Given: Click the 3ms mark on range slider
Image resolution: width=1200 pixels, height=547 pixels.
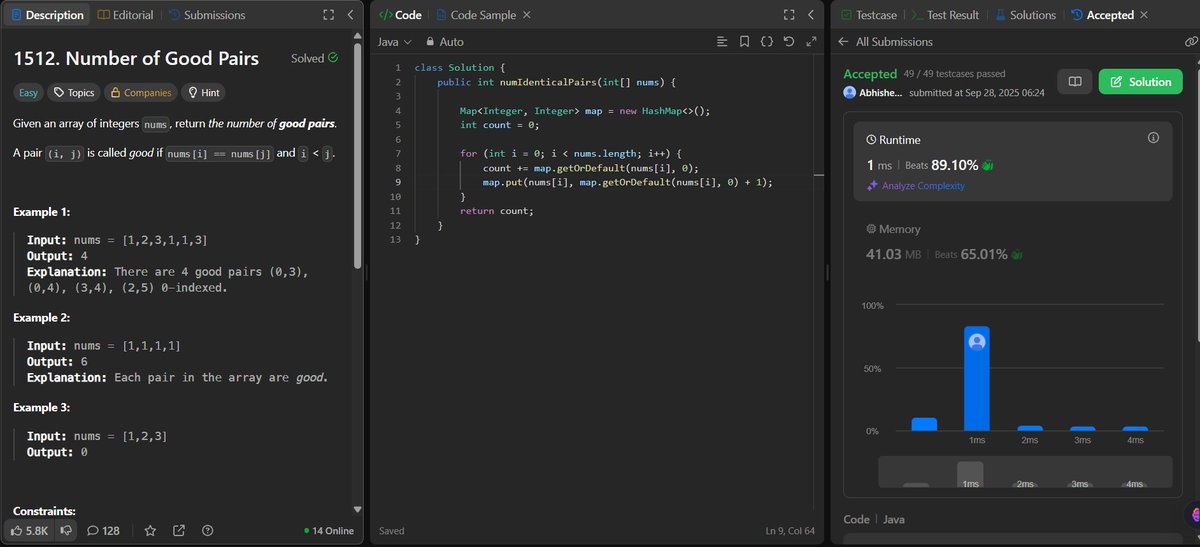Looking at the screenshot, I should click(1081, 484).
